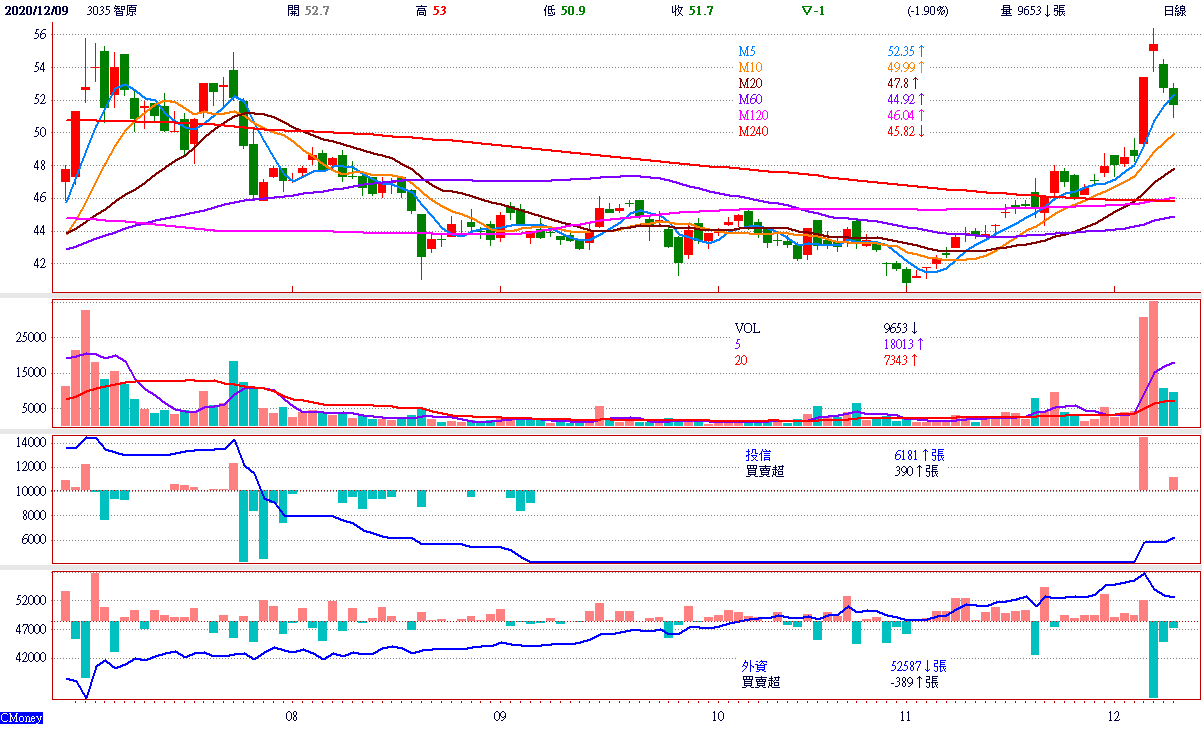Viewport: 1202px width, 736px height.
Task: Click the M240 value down arrow
Action: [x=921, y=131]
